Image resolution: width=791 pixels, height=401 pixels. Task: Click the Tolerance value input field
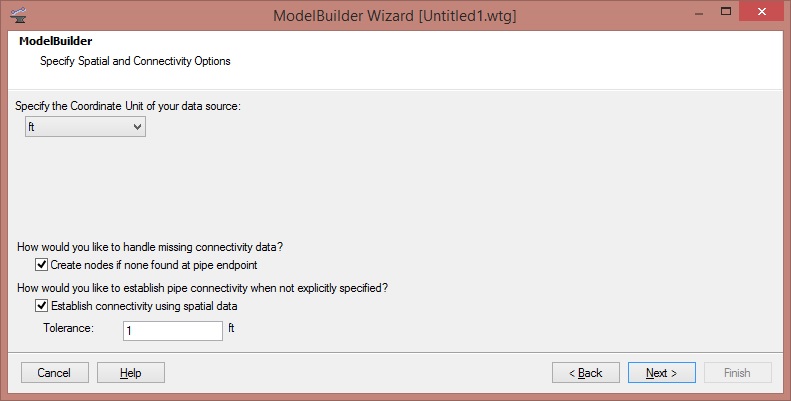(172, 330)
